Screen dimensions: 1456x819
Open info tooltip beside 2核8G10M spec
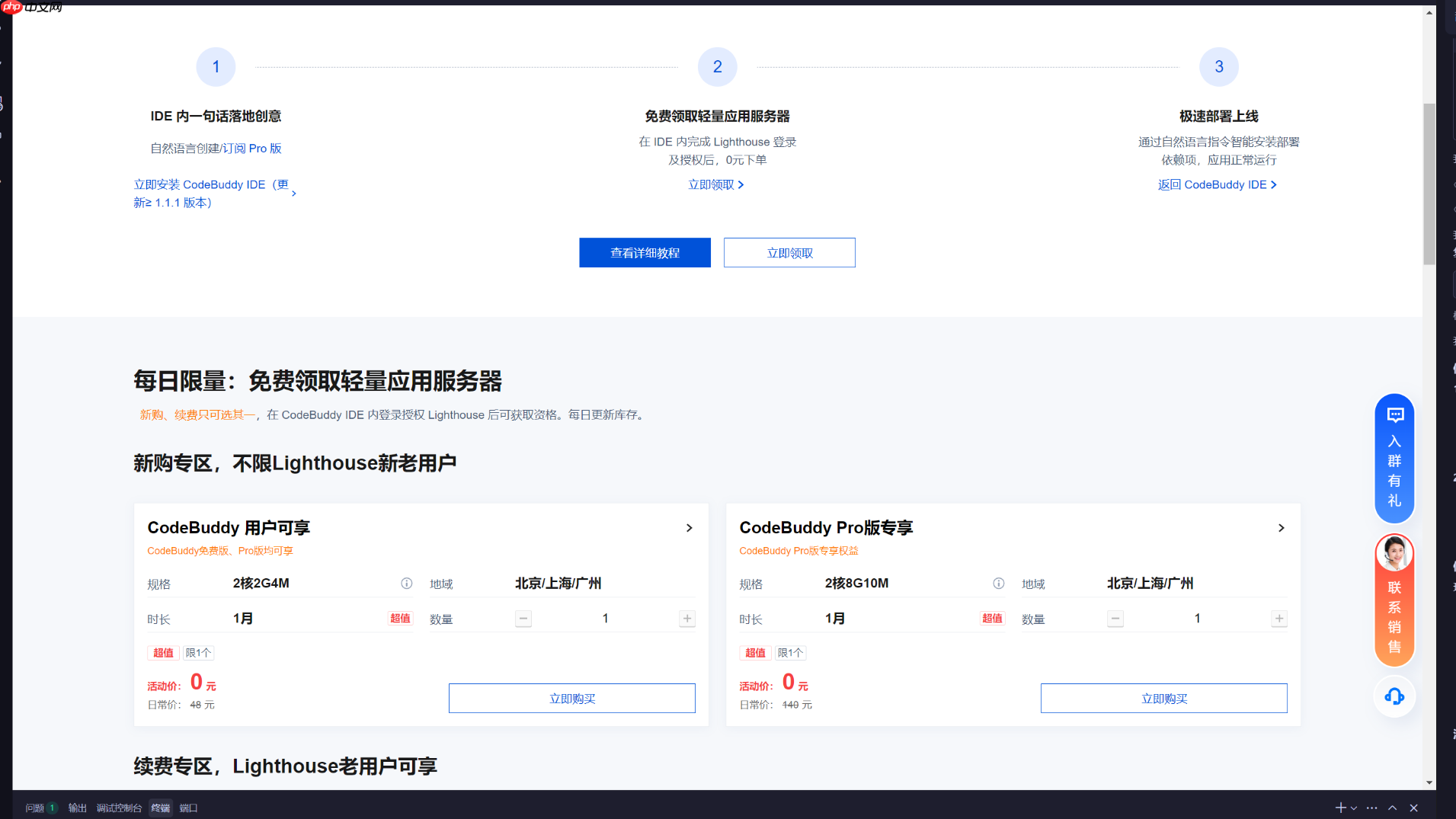click(998, 584)
